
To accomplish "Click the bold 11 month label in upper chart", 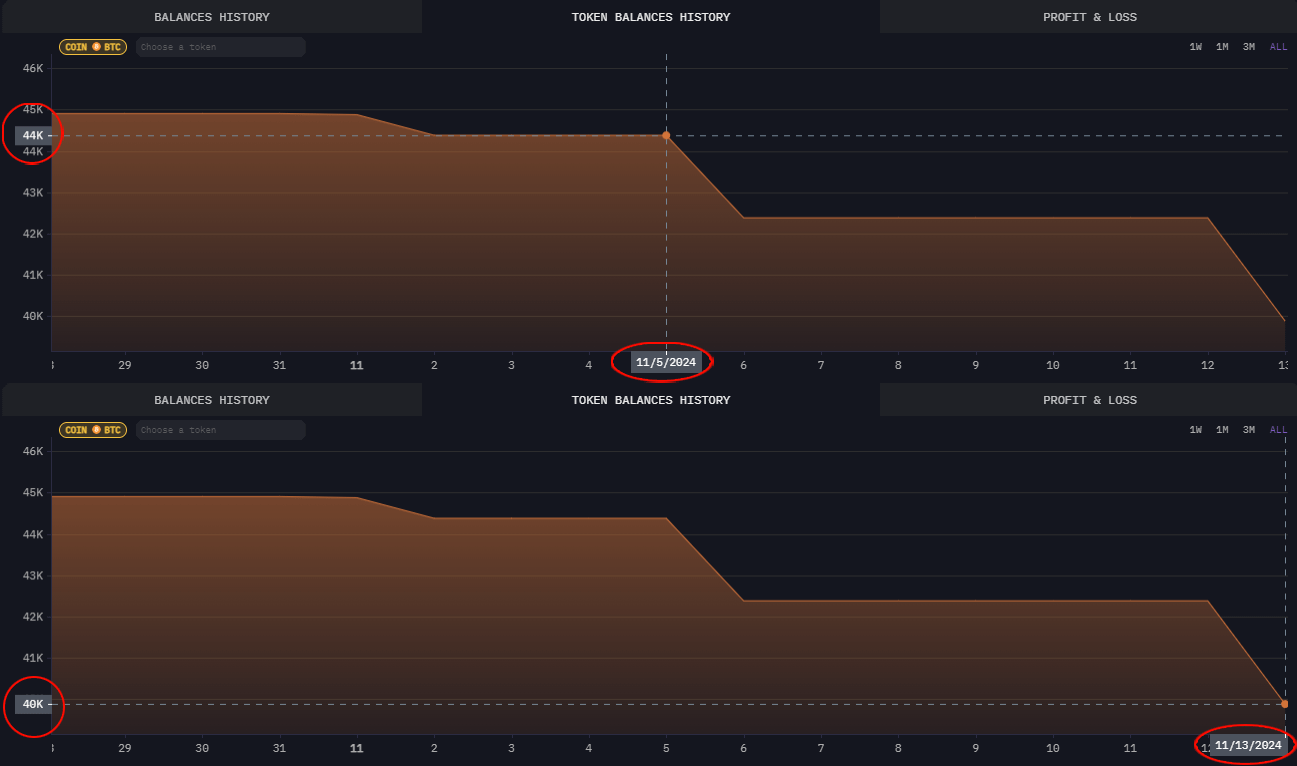I will [356, 365].
